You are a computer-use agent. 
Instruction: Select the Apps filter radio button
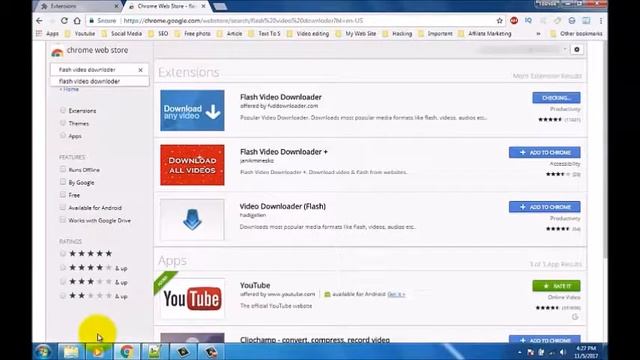pyautogui.click(x=63, y=136)
